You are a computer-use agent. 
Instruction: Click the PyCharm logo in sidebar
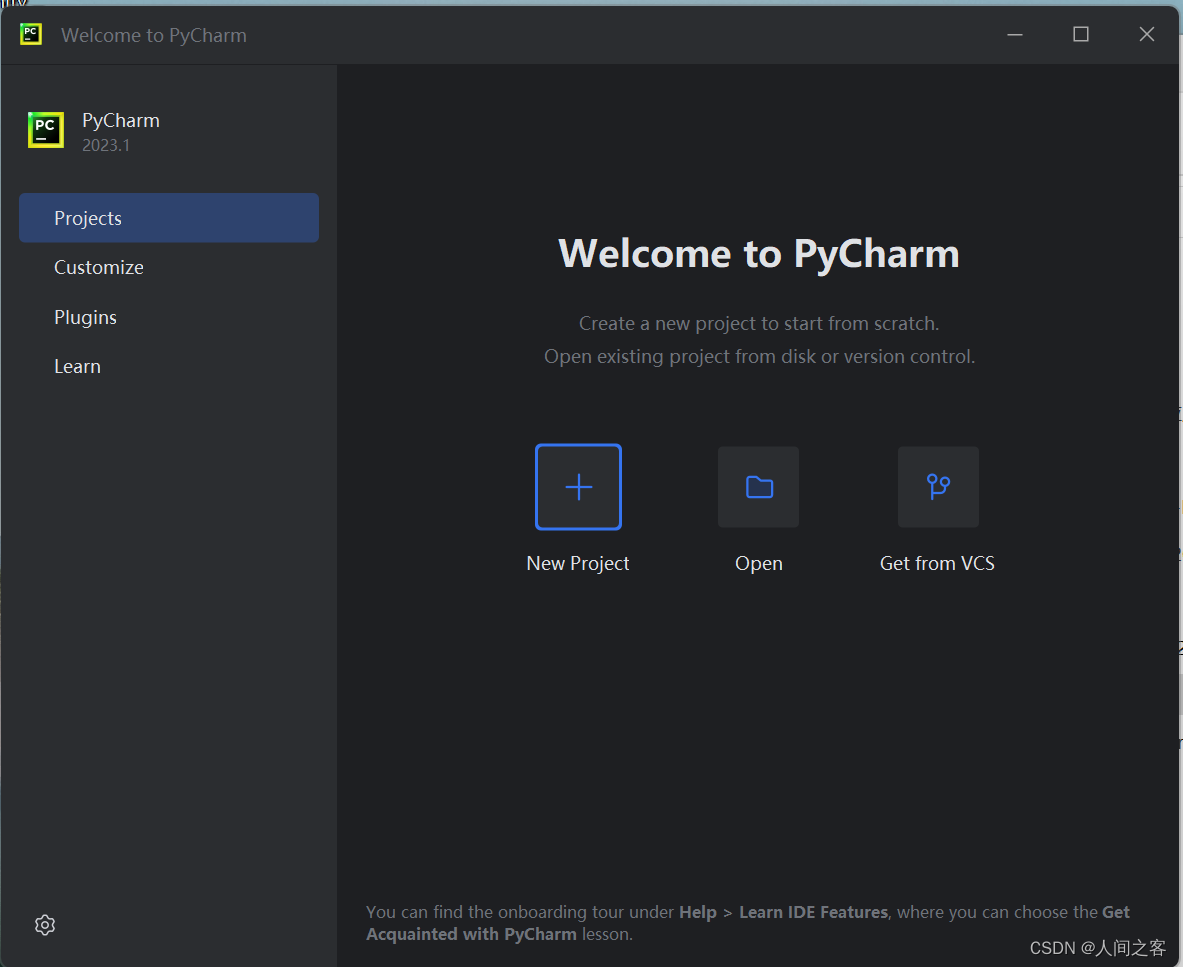click(46, 130)
